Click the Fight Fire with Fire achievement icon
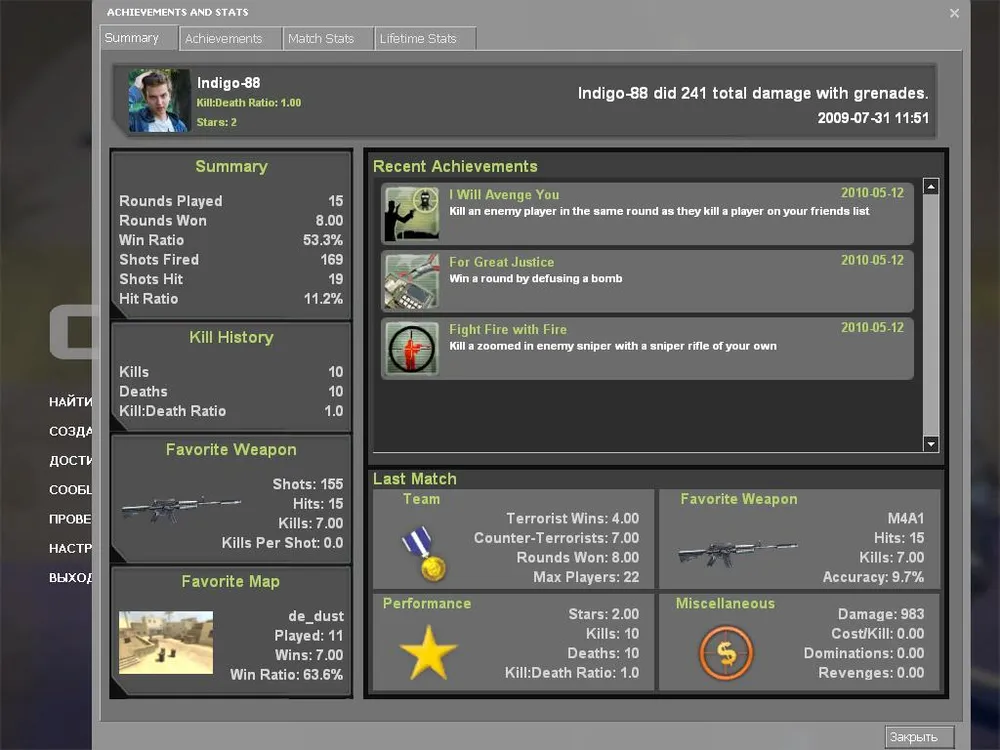The image size is (1000, 750). [411, 348]
